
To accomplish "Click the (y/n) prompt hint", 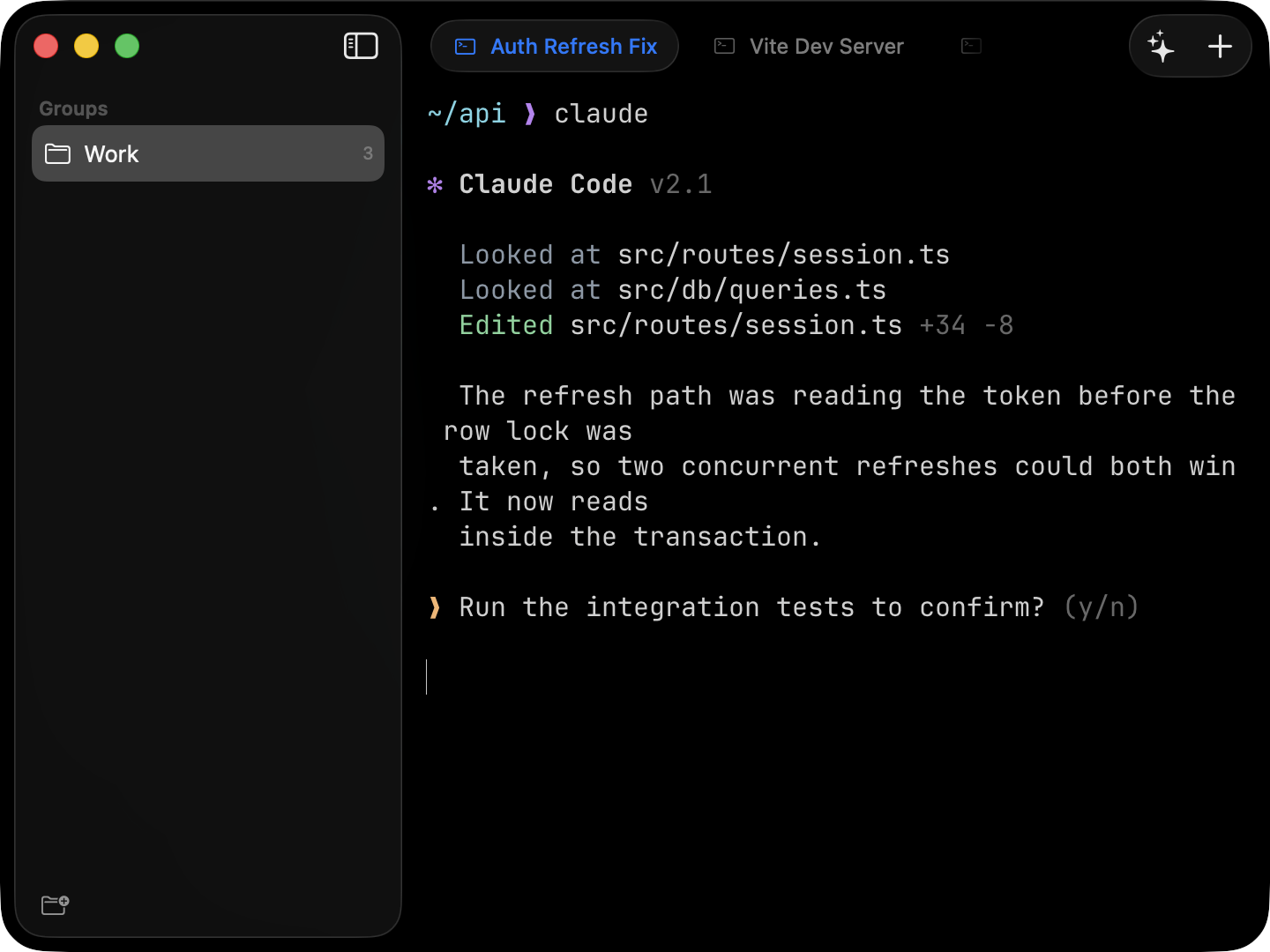I will 1102,607.
